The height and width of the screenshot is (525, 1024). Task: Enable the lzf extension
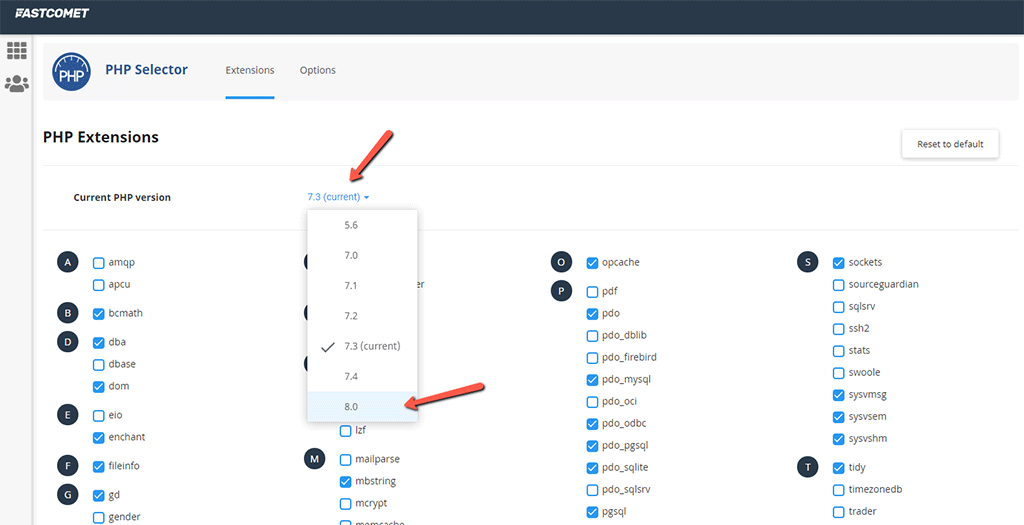click(x=345, y=431)
